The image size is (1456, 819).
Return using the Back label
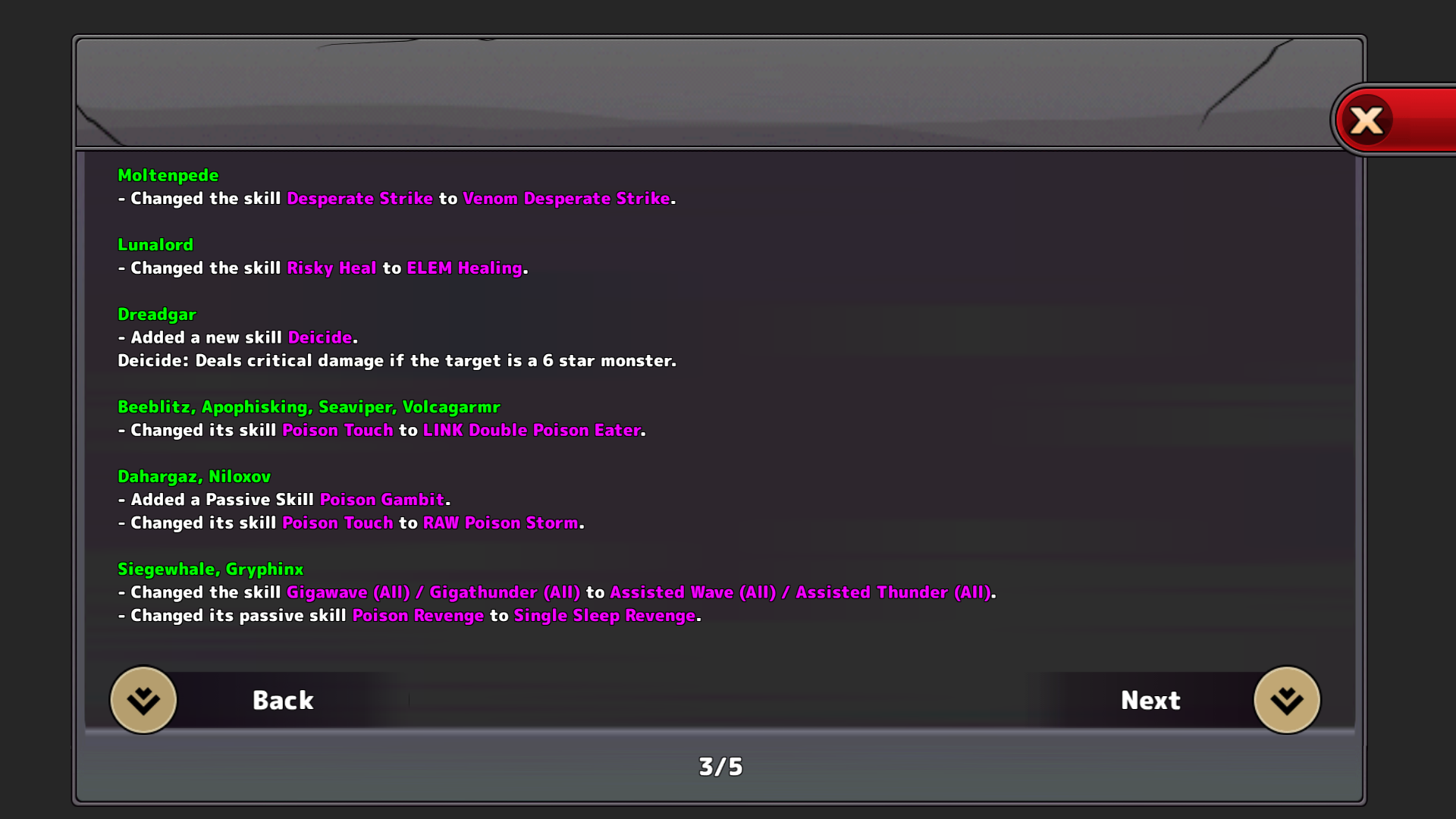[x=283, y=700]
